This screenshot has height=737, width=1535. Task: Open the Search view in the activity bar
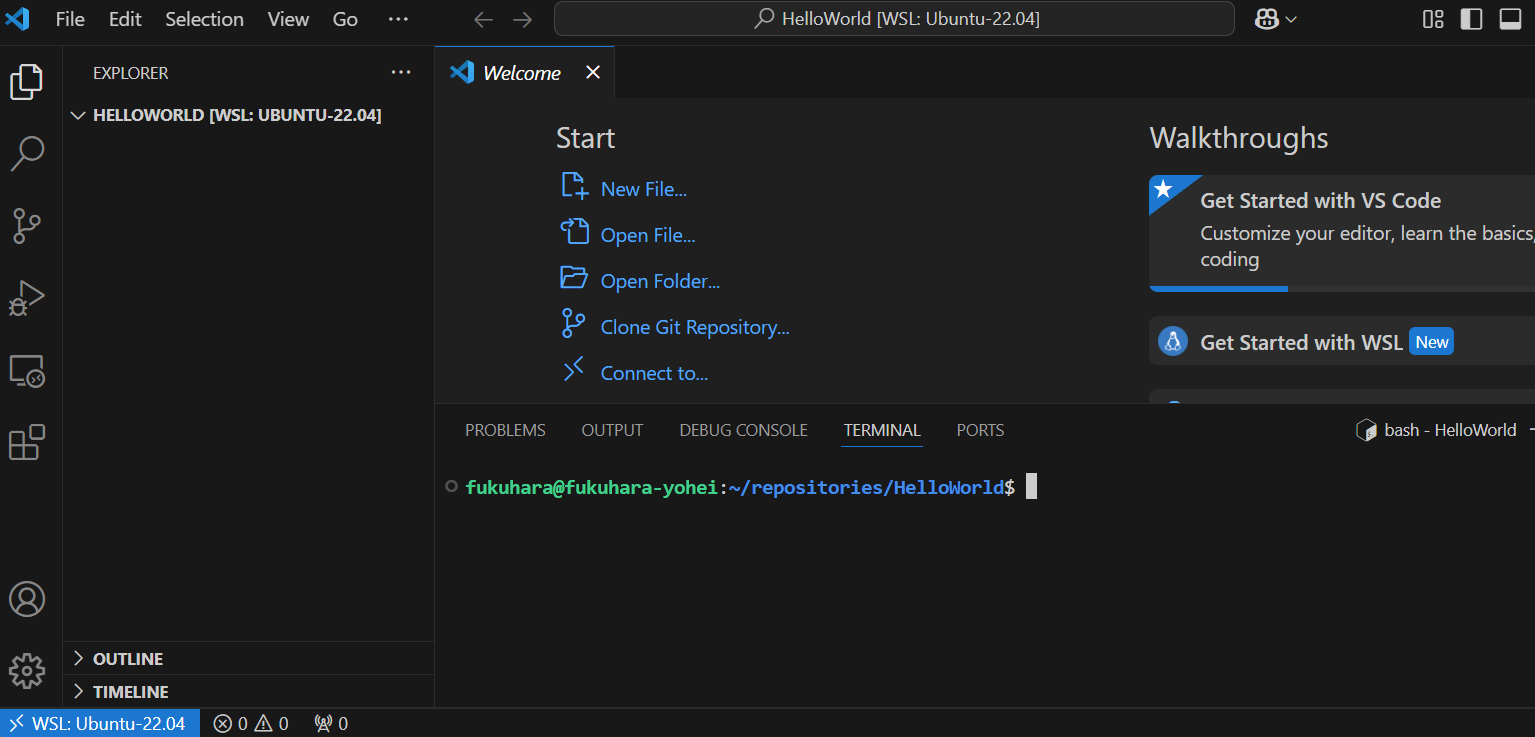(x=27, y=154)
